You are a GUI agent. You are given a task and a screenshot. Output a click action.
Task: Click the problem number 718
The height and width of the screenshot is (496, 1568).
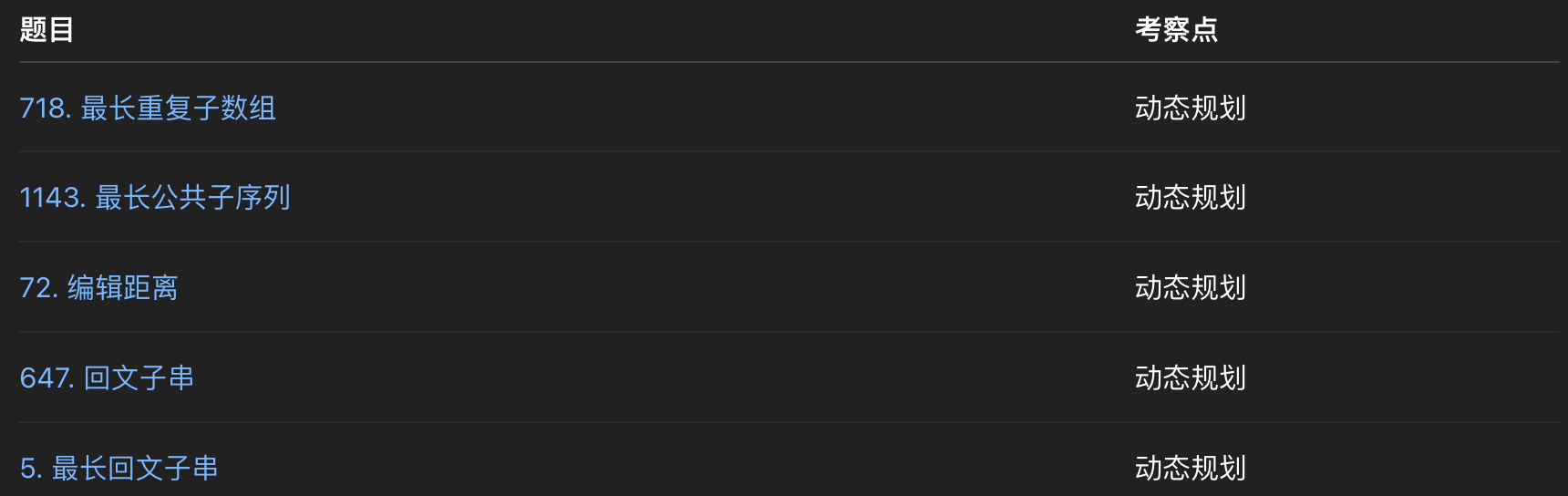(x=44, y=108)
